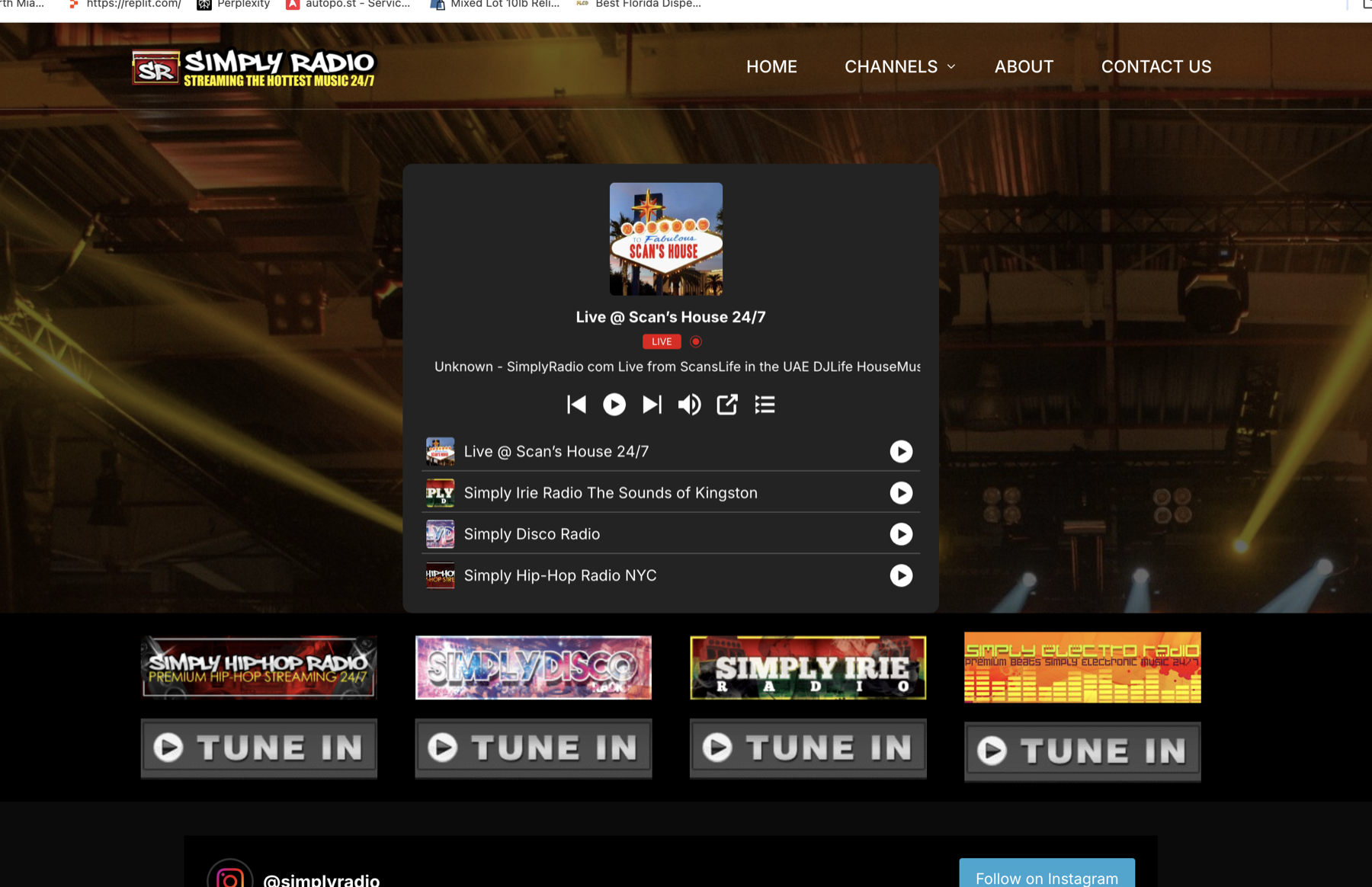Mute the player volume speaker icon
Screen dimensions: 1372x887
coord(689,405)
